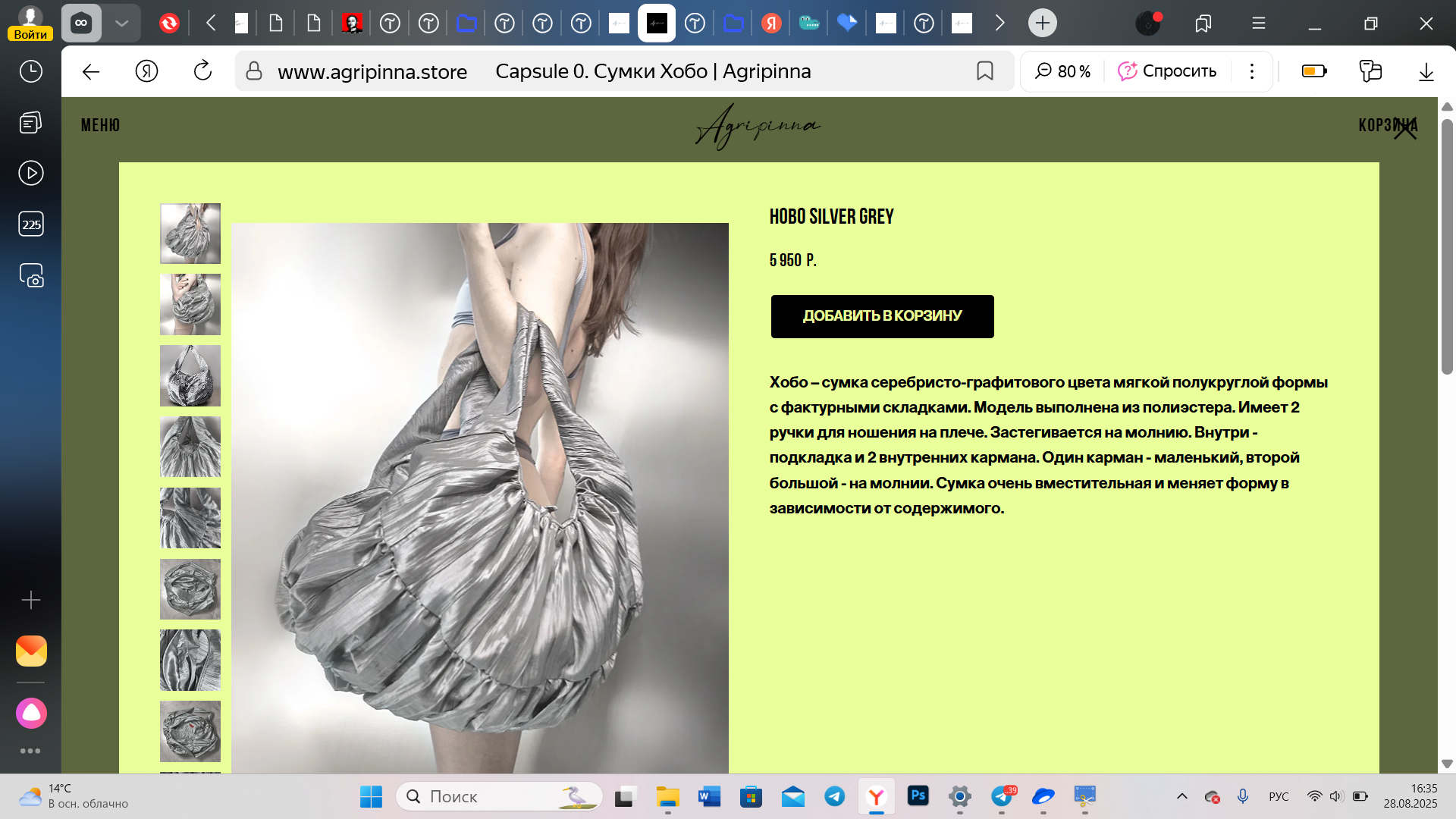Click the 80% zoom indicator

pyautogui.click(x=1062, y=71)
